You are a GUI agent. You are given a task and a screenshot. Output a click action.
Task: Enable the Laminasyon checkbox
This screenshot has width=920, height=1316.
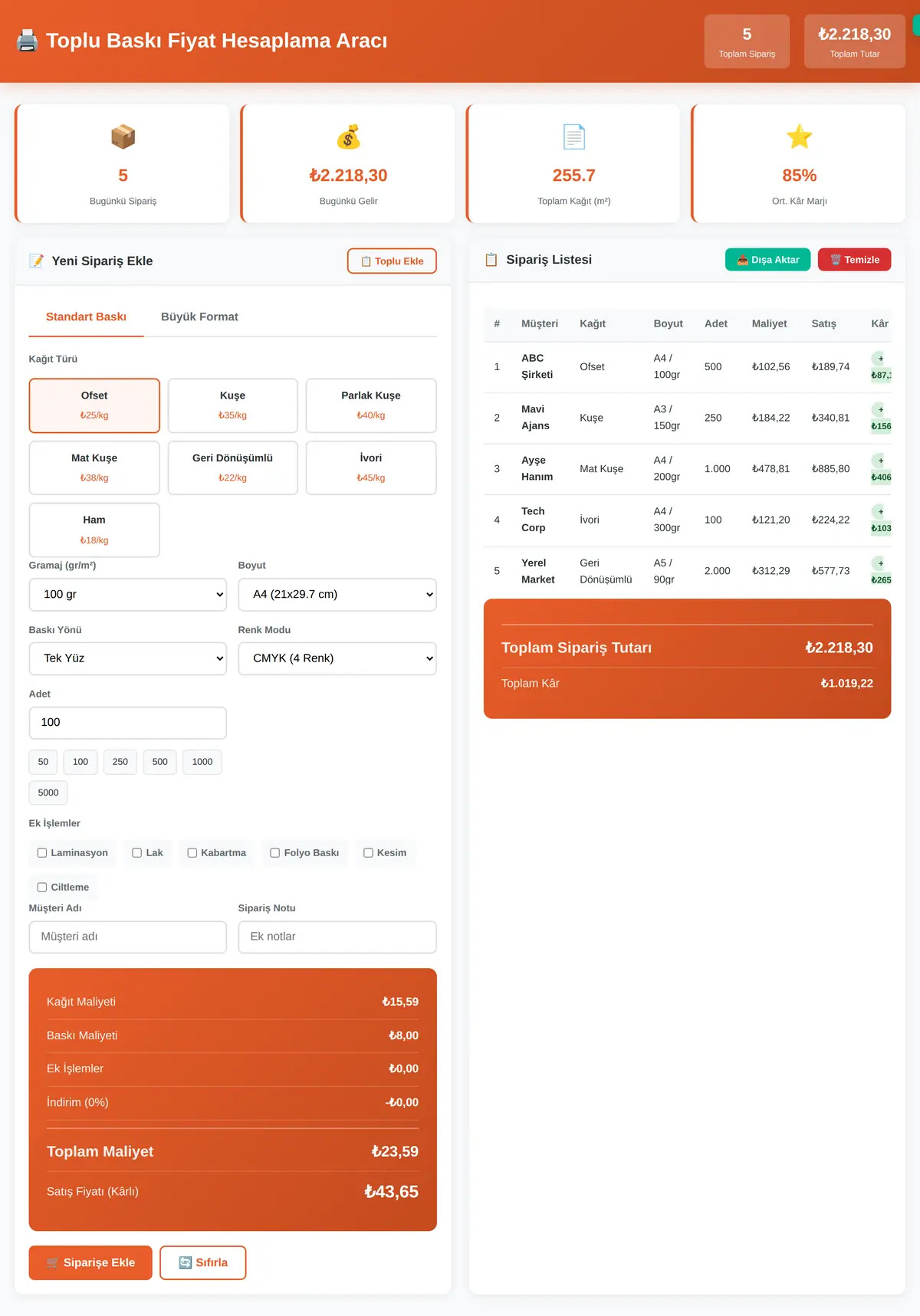[x=42, y=853]
